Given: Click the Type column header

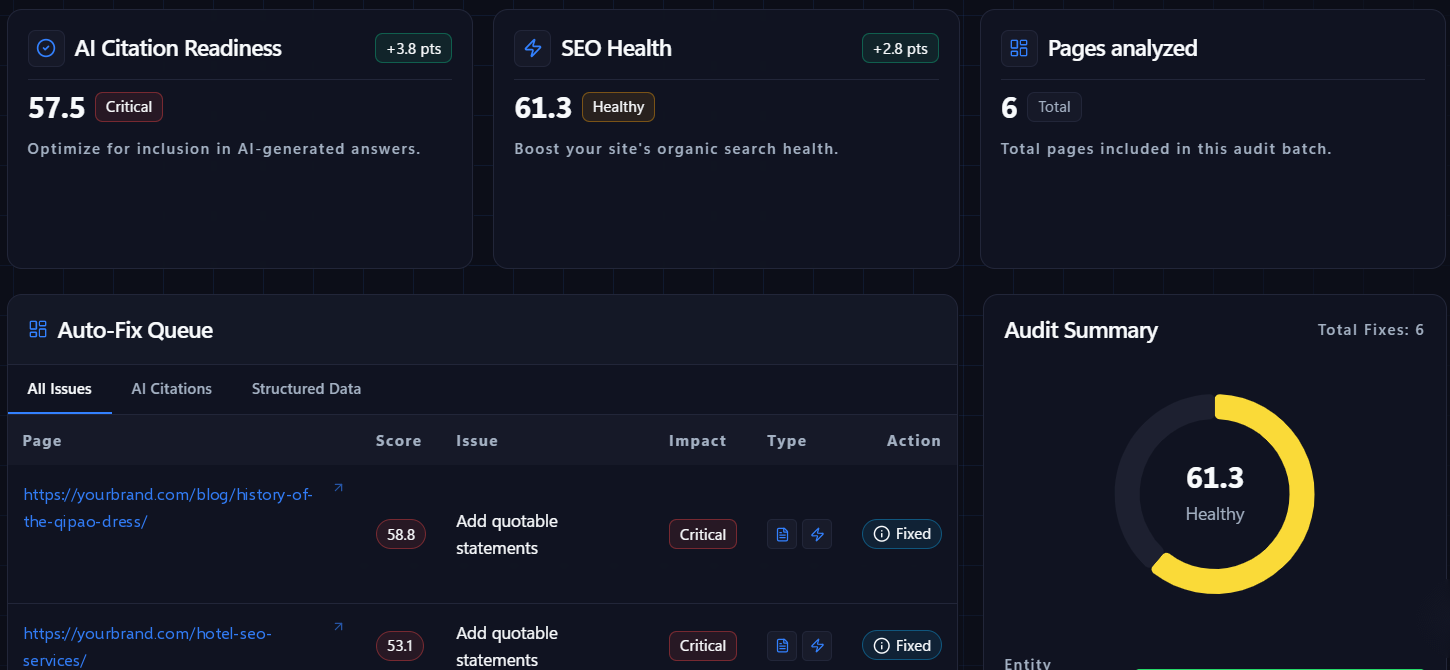Looking at the screenshot, I should coord(787,441).
